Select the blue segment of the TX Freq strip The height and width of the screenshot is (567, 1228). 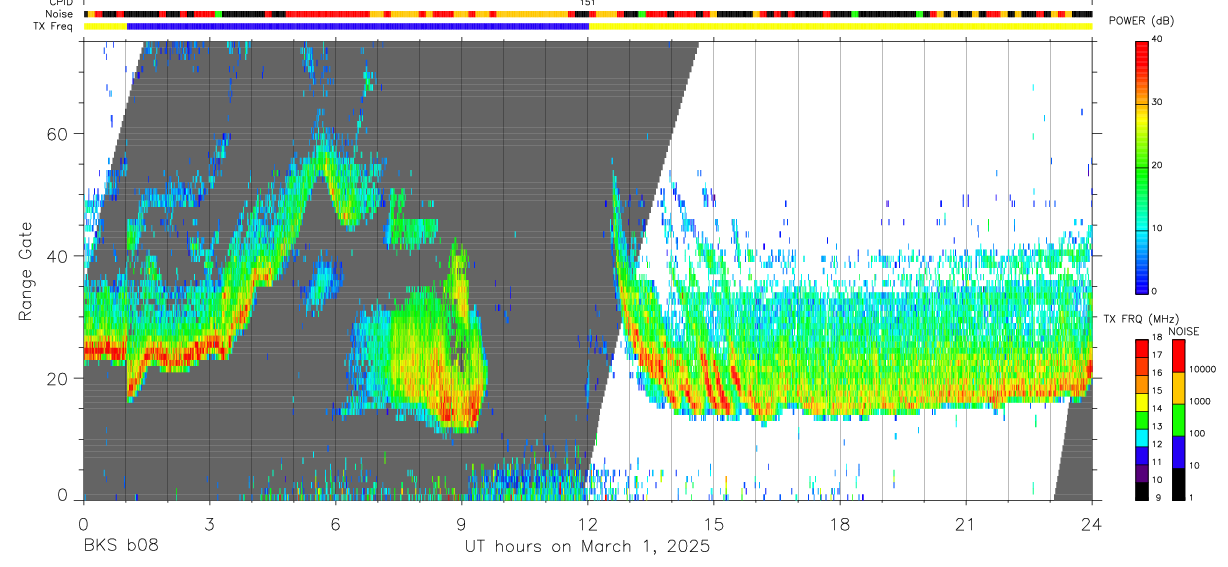coord(358,26)
